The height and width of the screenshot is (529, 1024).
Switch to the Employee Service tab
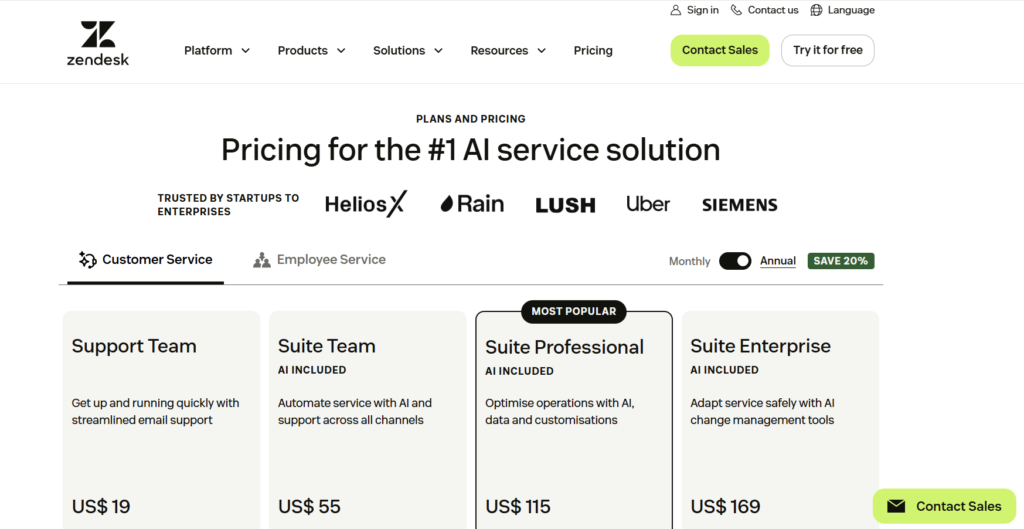point(330,260)
